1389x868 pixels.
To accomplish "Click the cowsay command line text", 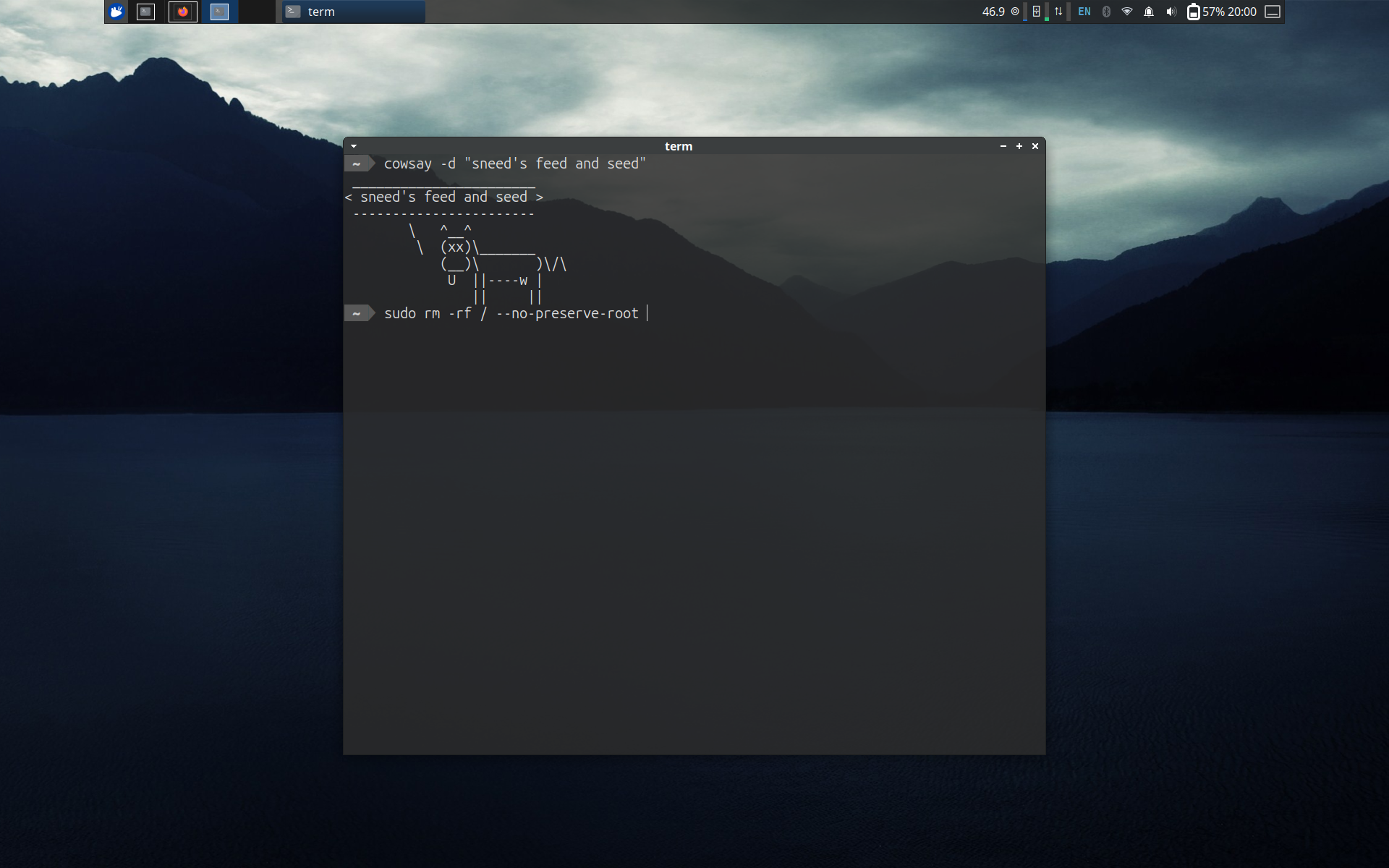I will 514,163.
